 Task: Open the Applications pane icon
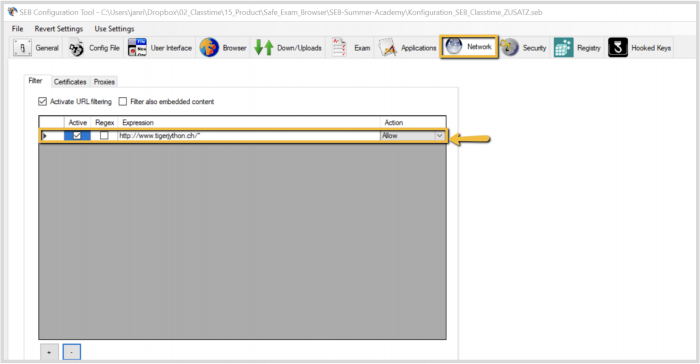click(x=388, y=48)
